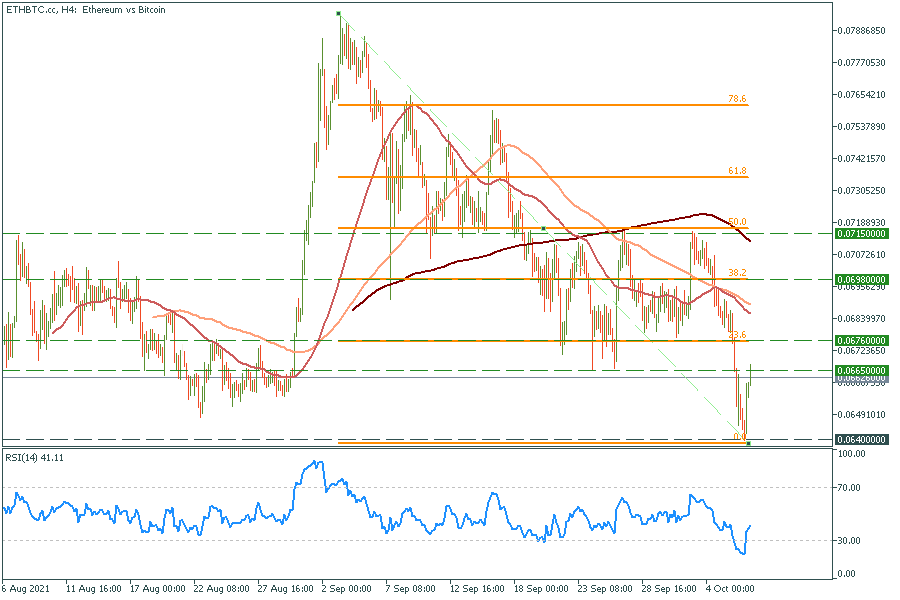Click the 0.06400000 support level tag
This screenshot has width=900, height=600.
point(860,439)
